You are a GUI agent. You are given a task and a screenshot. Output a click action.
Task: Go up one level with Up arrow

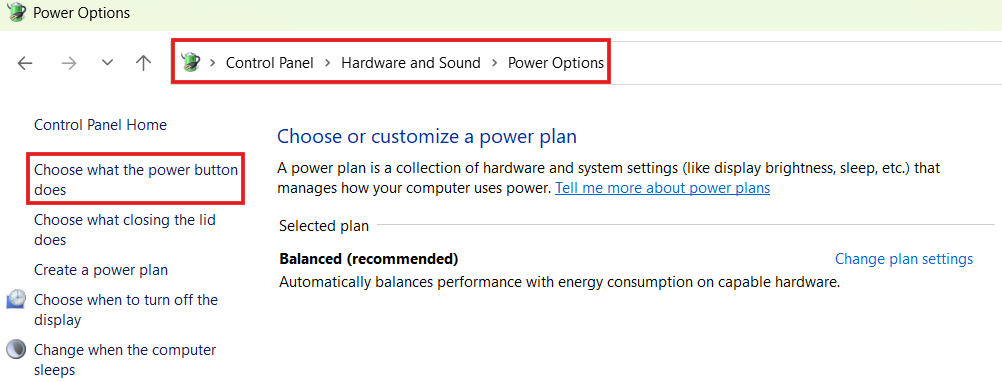[144, 63]
